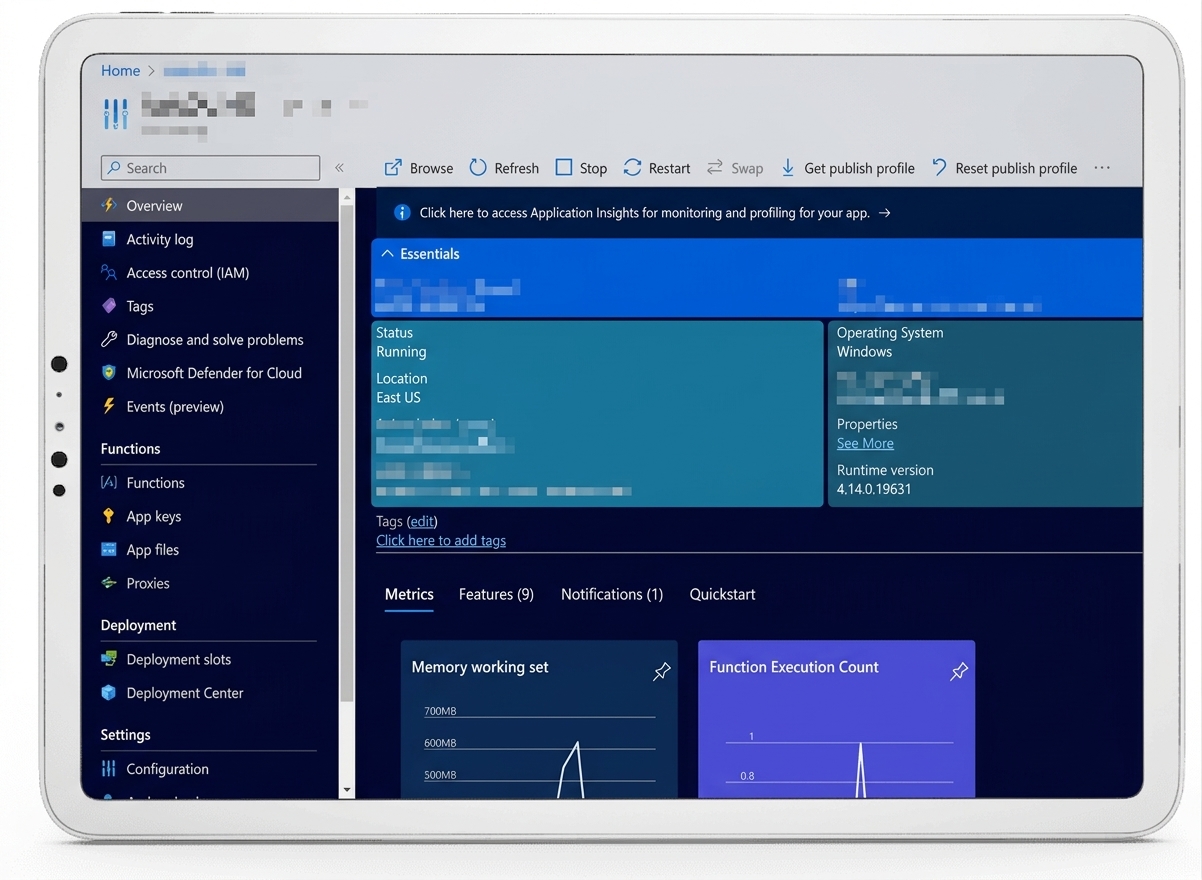Screen dimensions: 1202x880
Task: Click the sidebar scrollbar thumb
Action: pyautogui.click(x=347, y=453)
